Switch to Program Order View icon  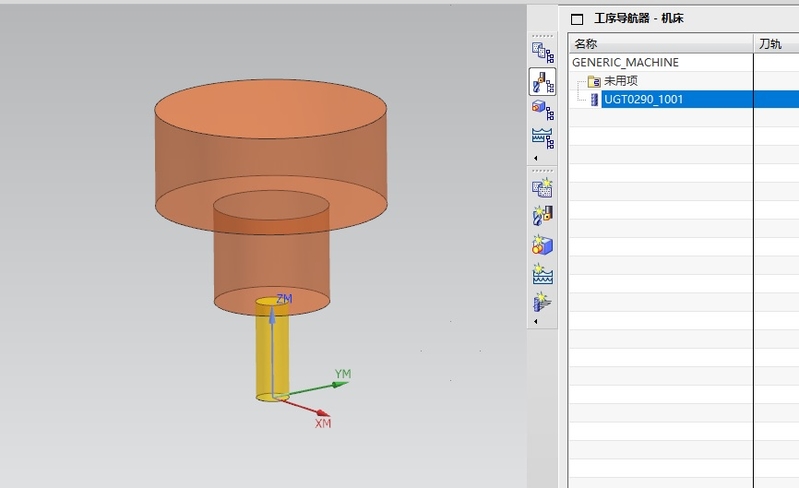[x=542, y=52]
